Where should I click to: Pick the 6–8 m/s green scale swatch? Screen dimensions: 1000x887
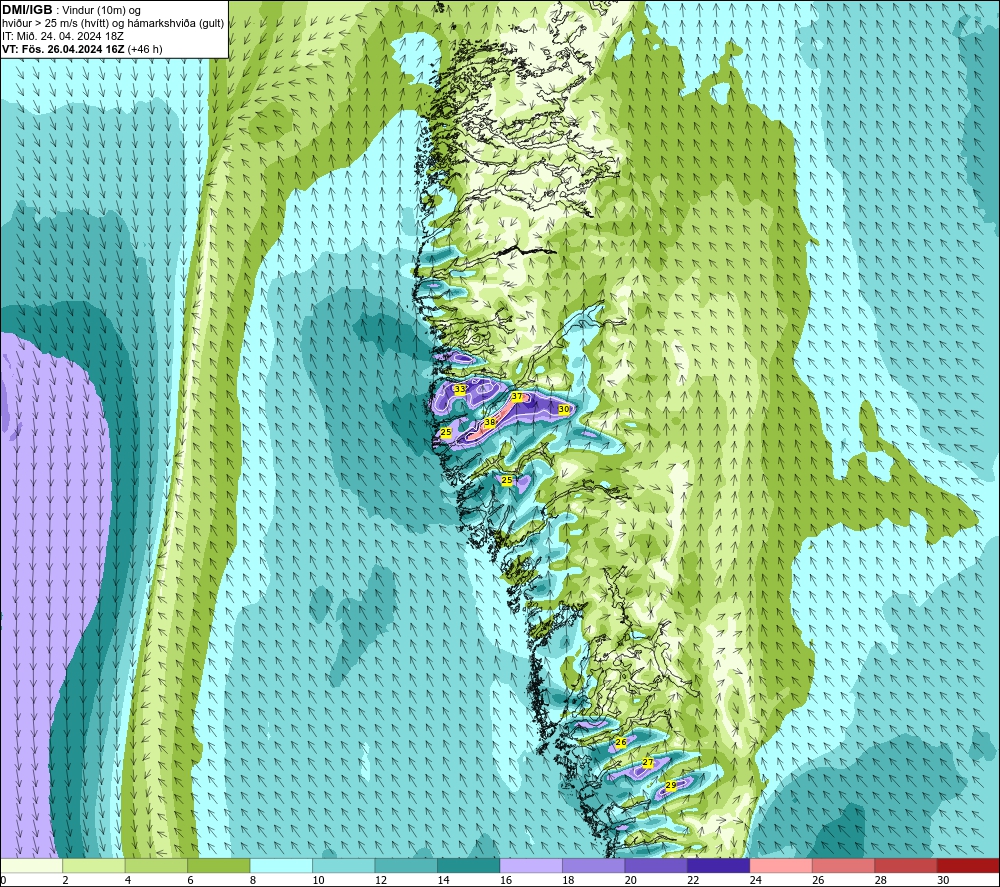(x=219, y=865)
